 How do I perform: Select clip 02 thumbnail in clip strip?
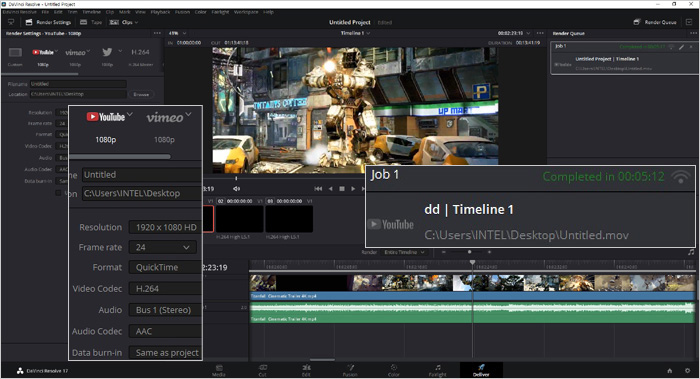[x=240, y=219]
